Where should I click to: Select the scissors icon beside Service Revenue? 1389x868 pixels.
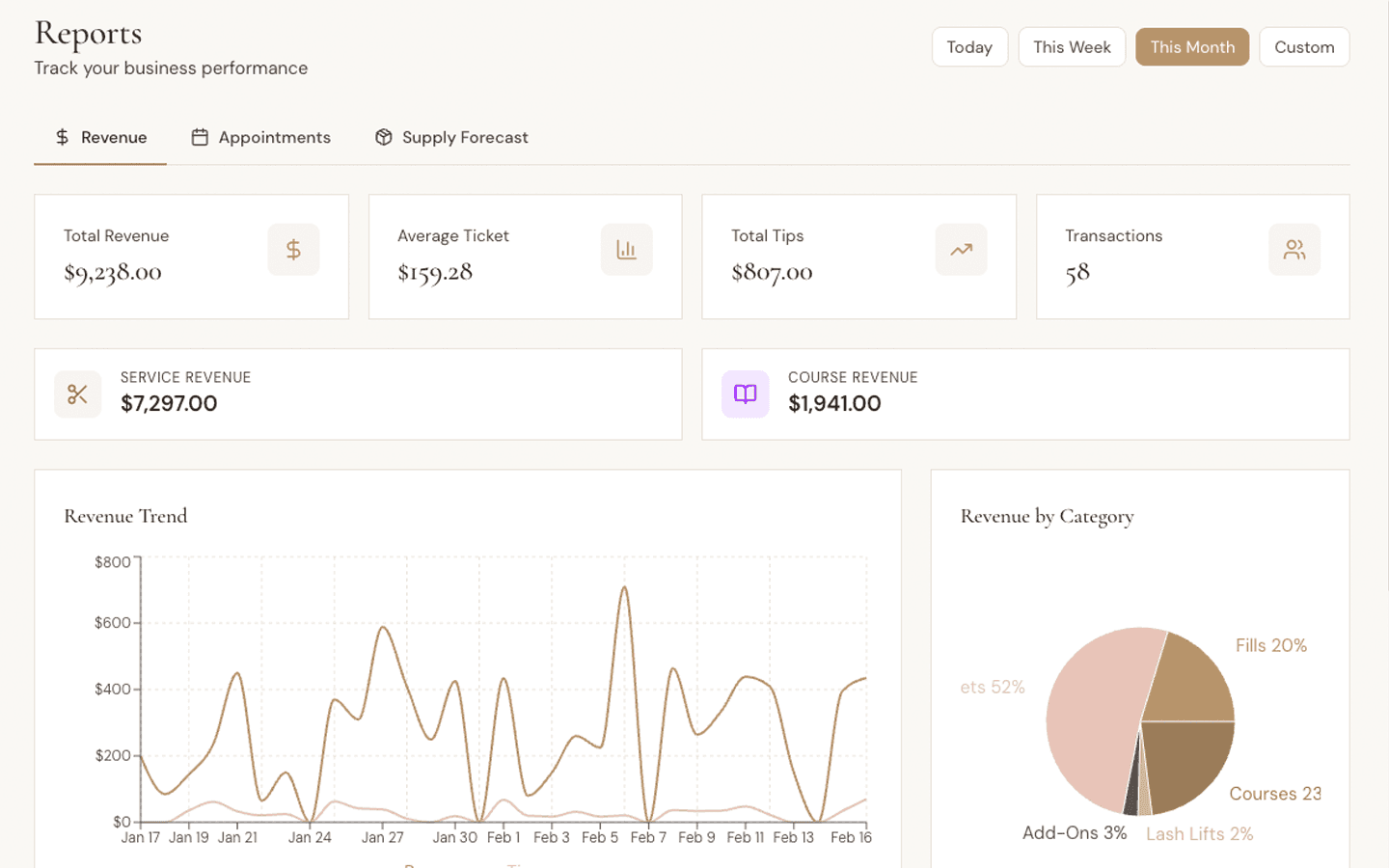coord(77,393)
